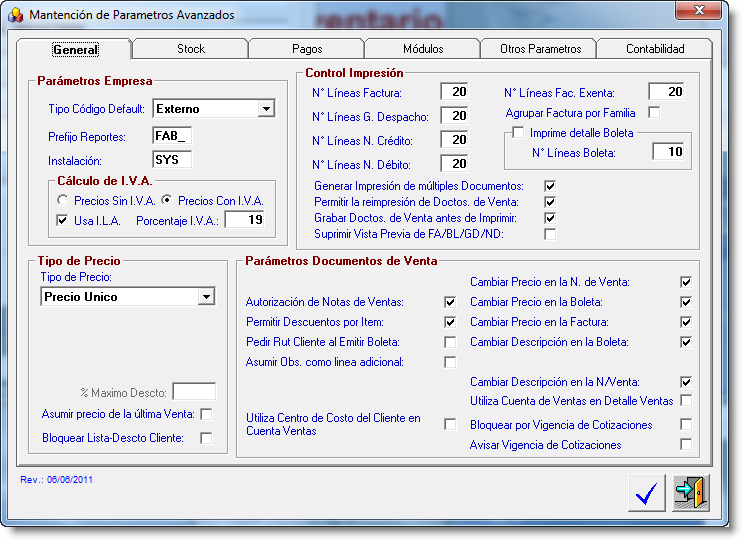Enable Utiliza Cuenta de Ventas en Detalle Ventas
The width and height of the screenshot is (743, 541).
coord(686,401)
